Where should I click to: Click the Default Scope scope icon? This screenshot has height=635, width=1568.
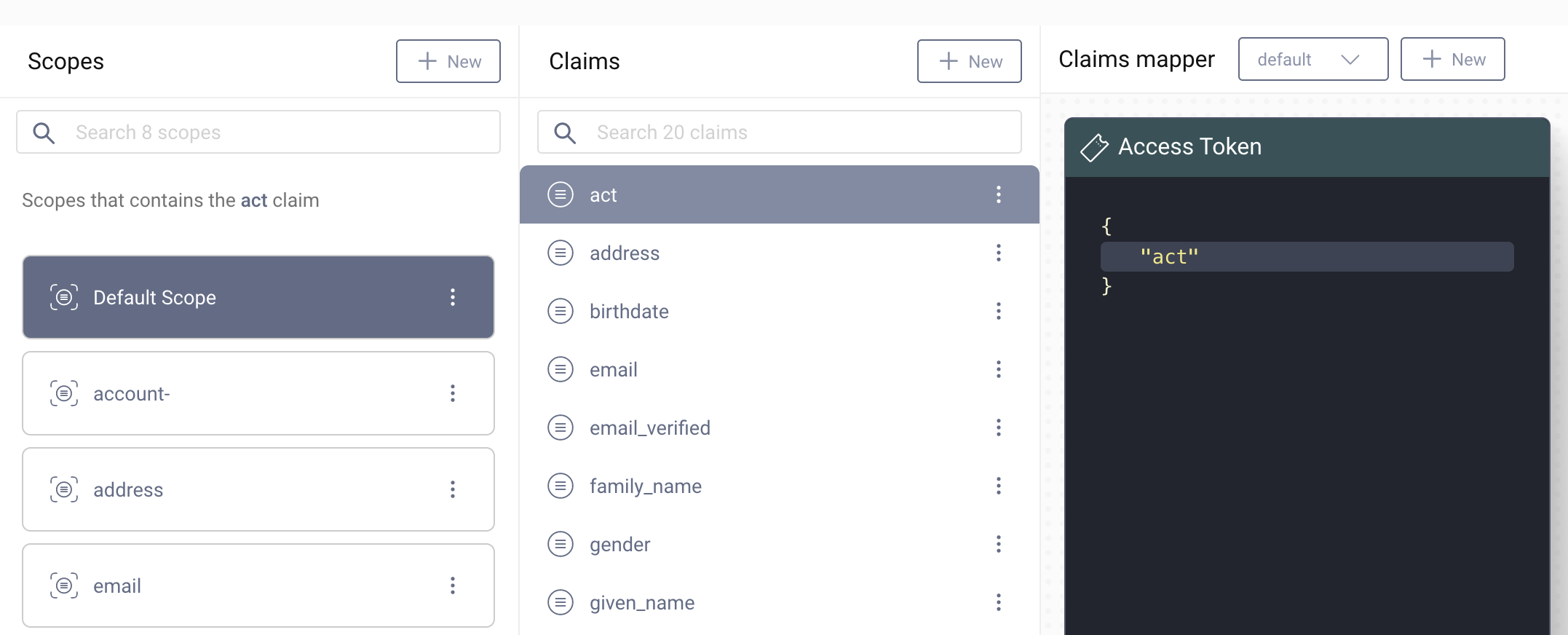[64, 297]
